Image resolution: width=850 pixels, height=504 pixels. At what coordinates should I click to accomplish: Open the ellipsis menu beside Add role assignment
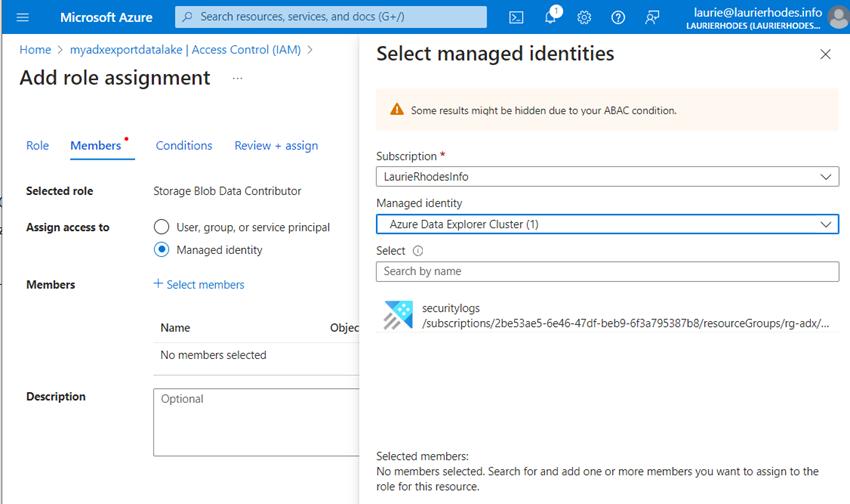237,79
